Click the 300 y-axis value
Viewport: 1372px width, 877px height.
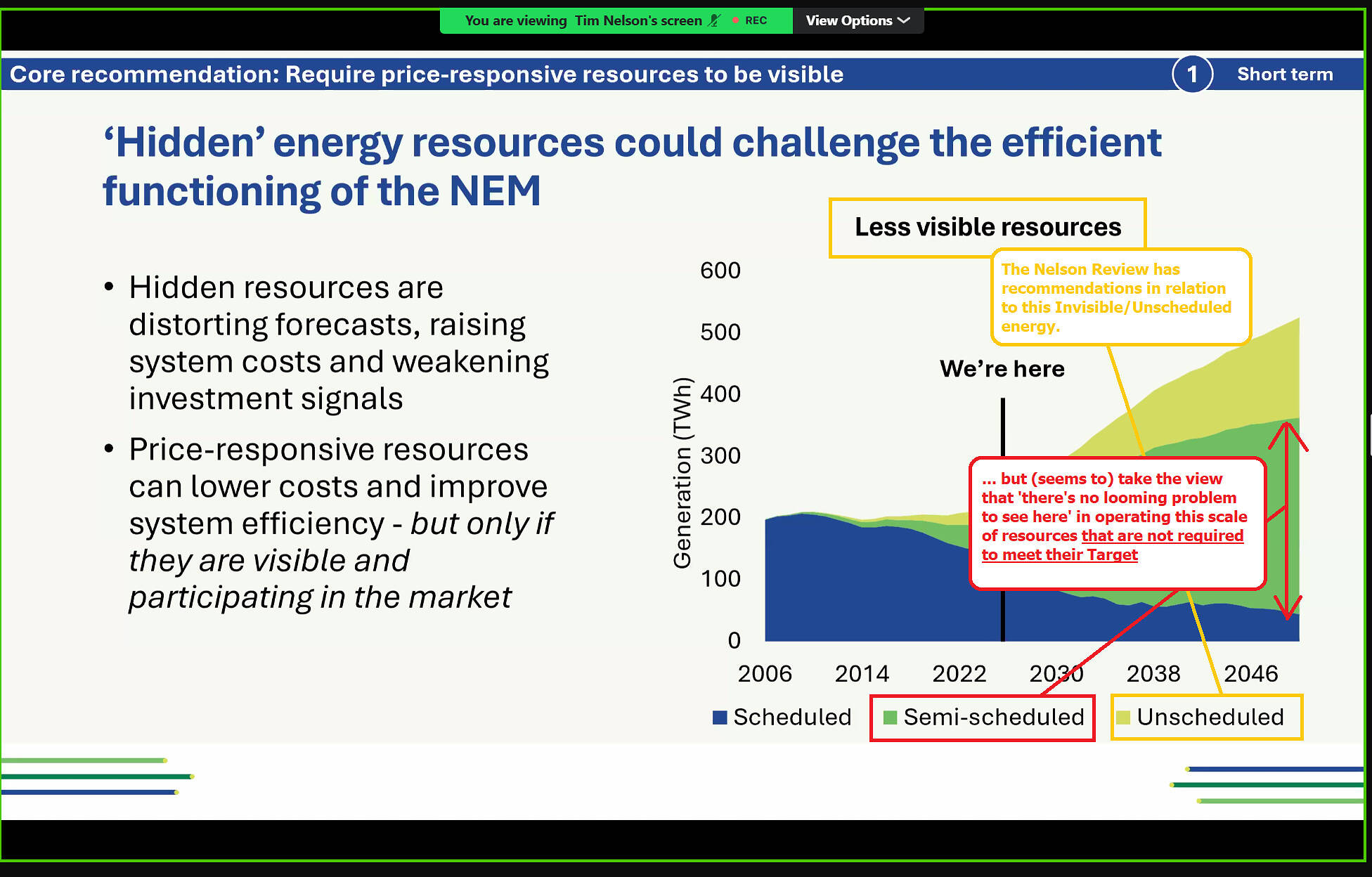(x=720, y=455)
